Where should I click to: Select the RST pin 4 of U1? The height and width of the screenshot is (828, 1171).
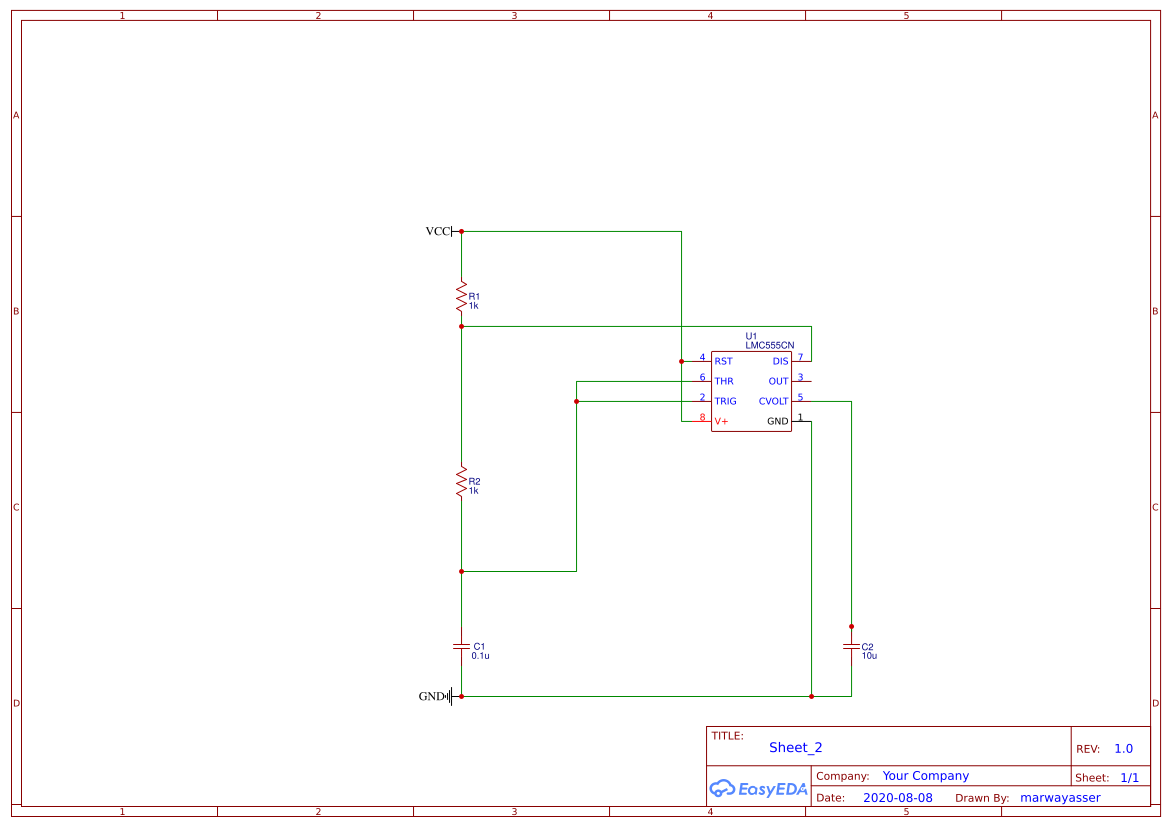coord(698,360)
